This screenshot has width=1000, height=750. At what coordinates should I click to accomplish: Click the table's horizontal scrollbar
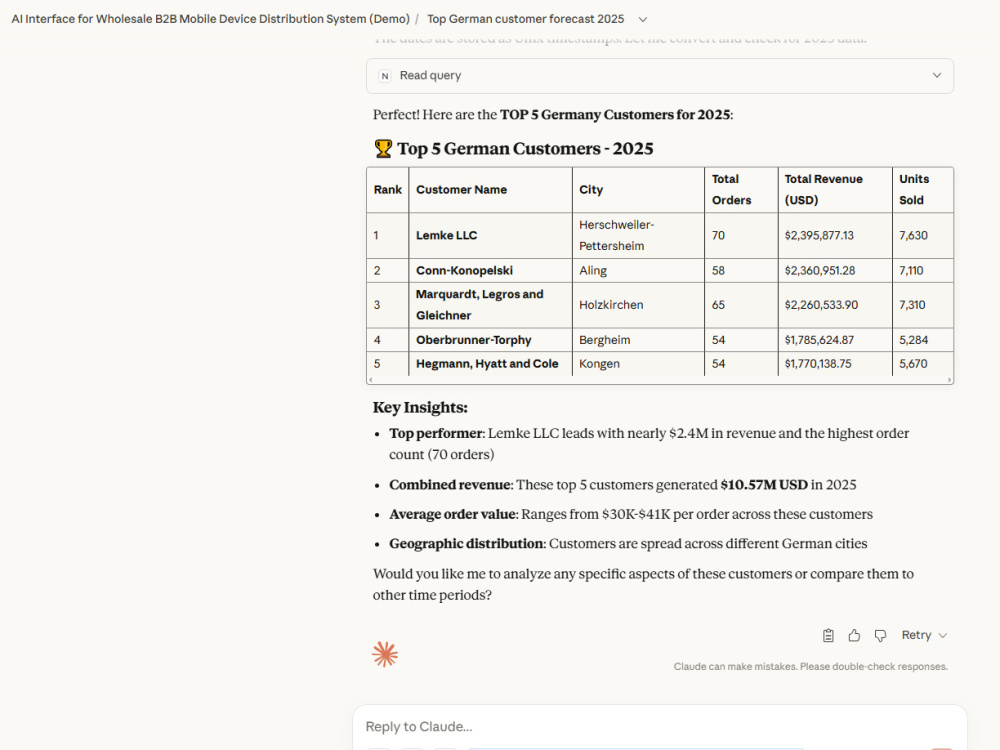coord(659,379)
